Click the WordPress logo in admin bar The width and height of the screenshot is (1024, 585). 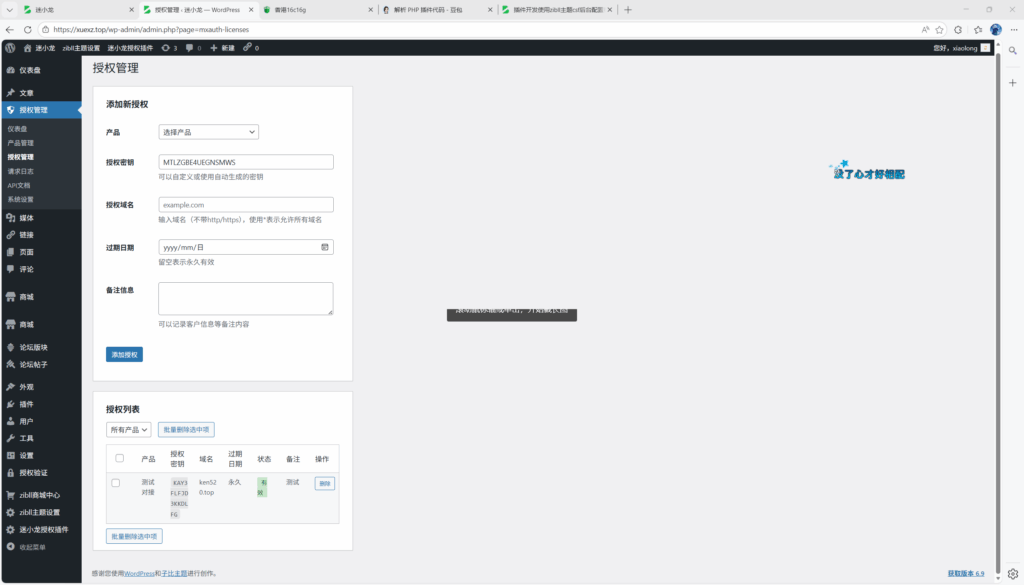pos(10,48)
